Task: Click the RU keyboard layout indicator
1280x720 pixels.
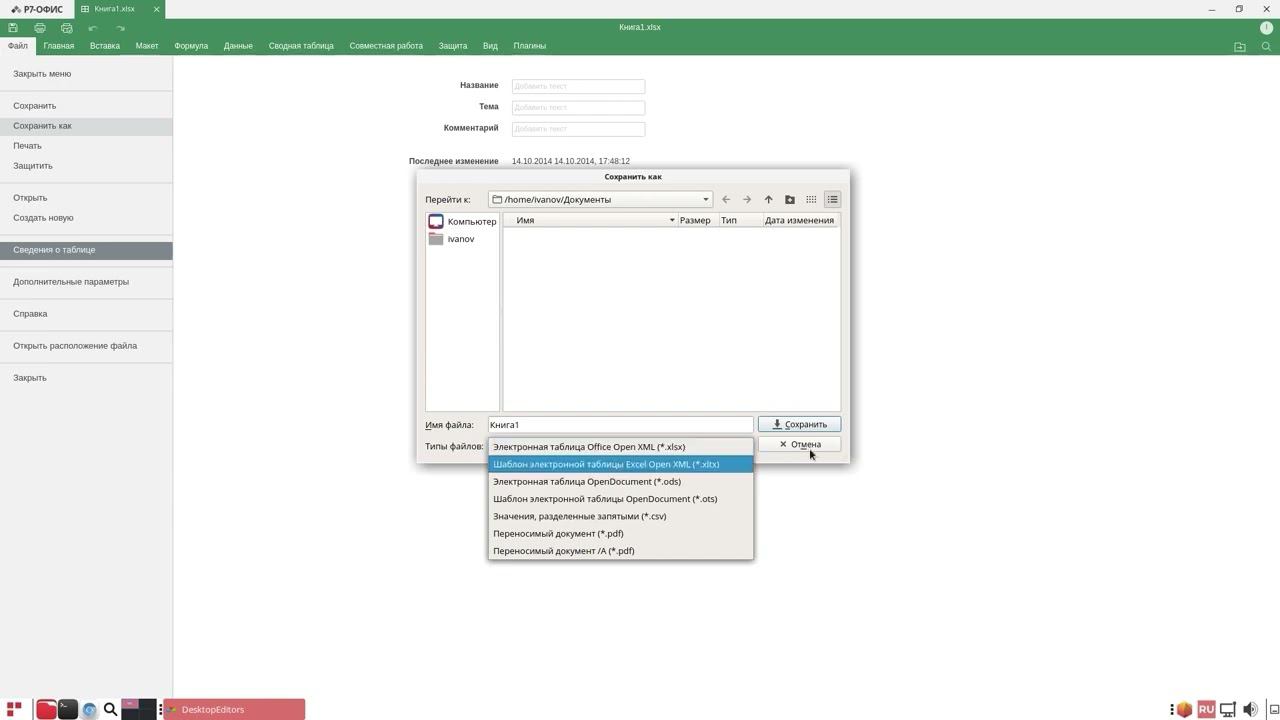Action: (1206, 709)
